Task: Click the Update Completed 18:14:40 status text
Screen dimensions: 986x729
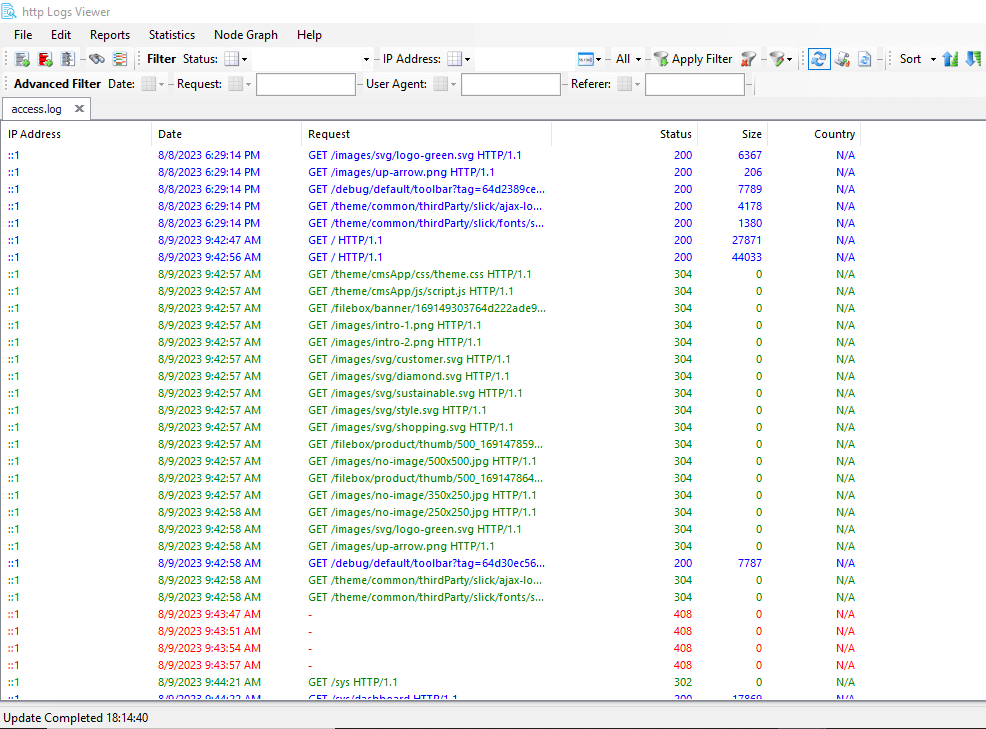Action: coord(76,718)
